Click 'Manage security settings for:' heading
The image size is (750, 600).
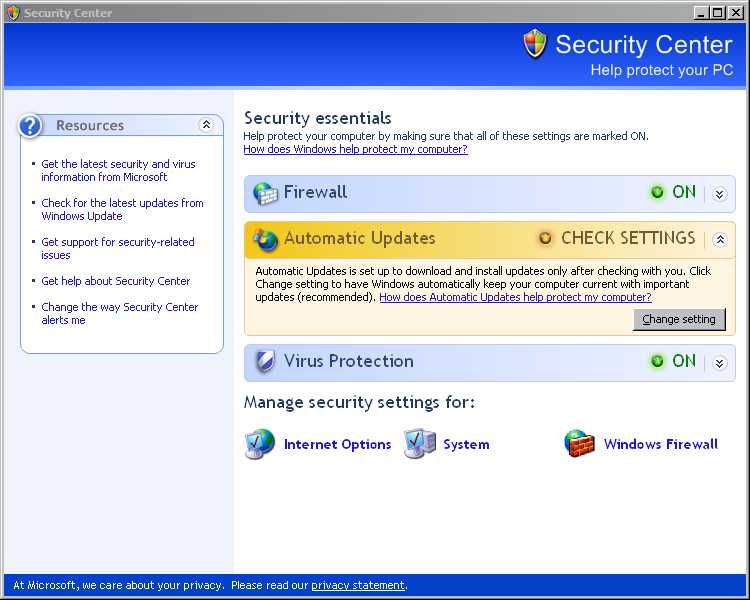pos(359,402)
